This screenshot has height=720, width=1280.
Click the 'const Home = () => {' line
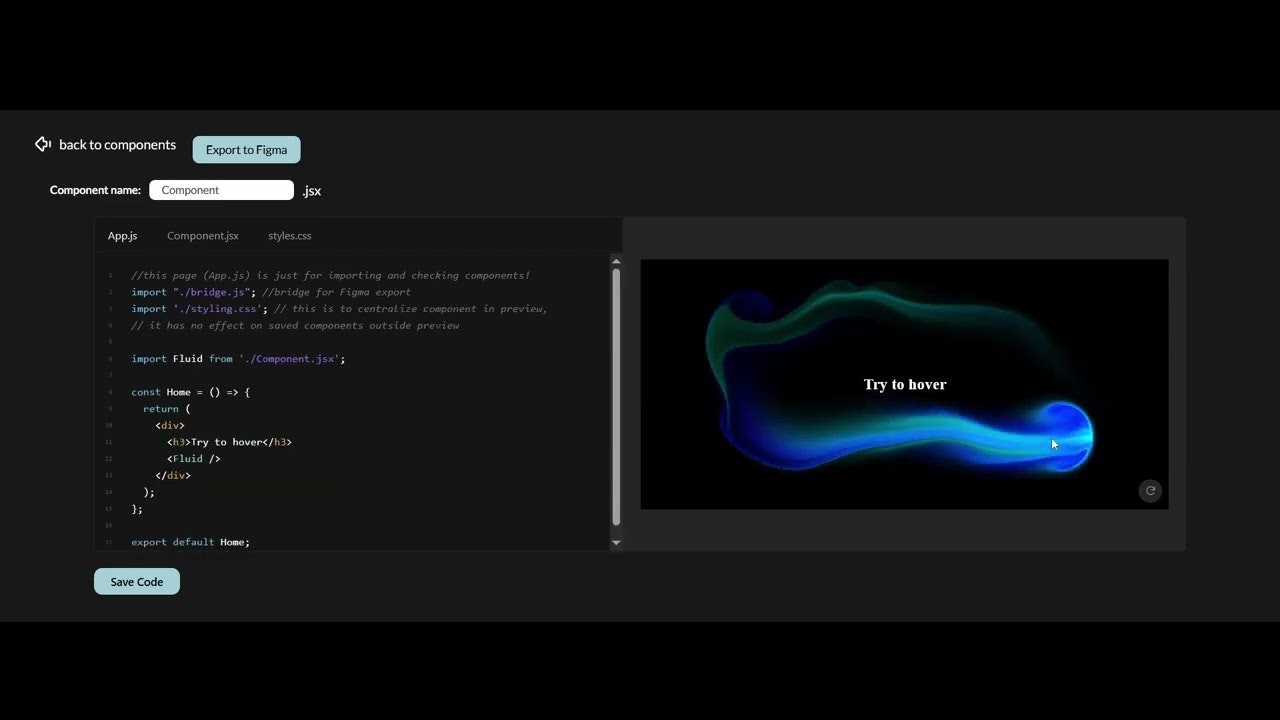(x=190, y=392)
